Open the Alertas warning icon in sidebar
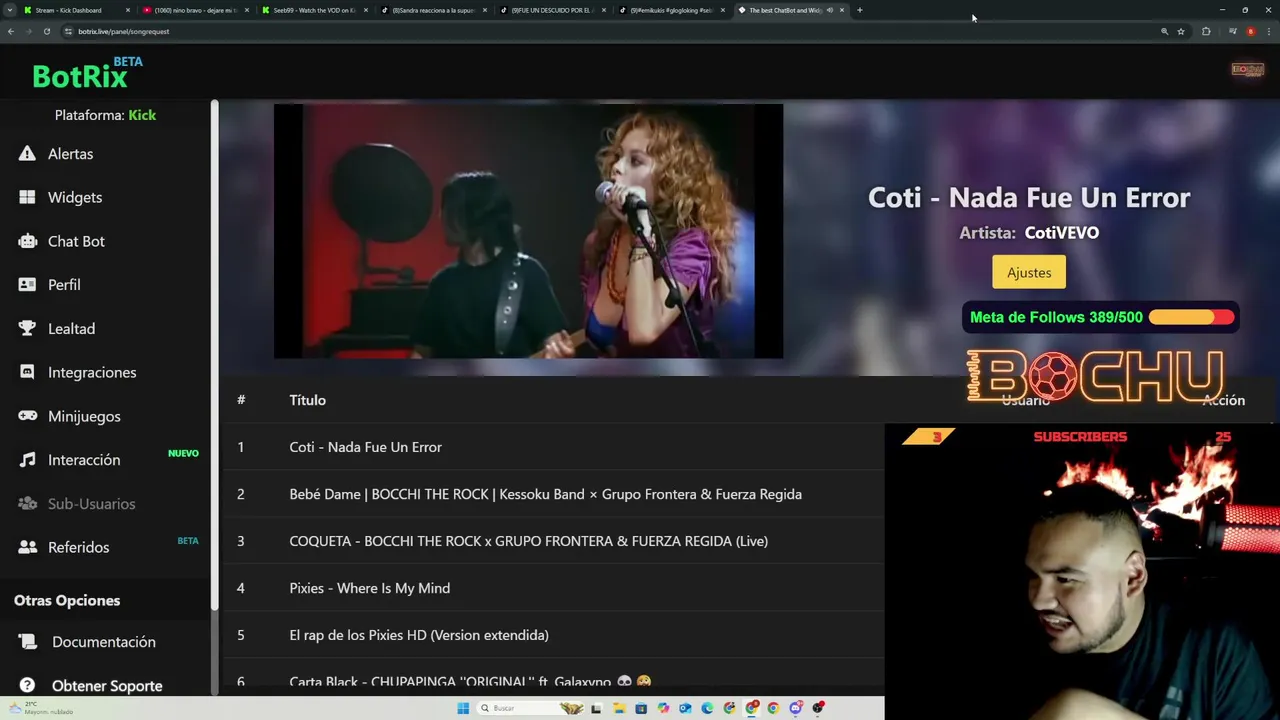Image resolution: width=1280 pixels, height=720 pixels. 27,154
